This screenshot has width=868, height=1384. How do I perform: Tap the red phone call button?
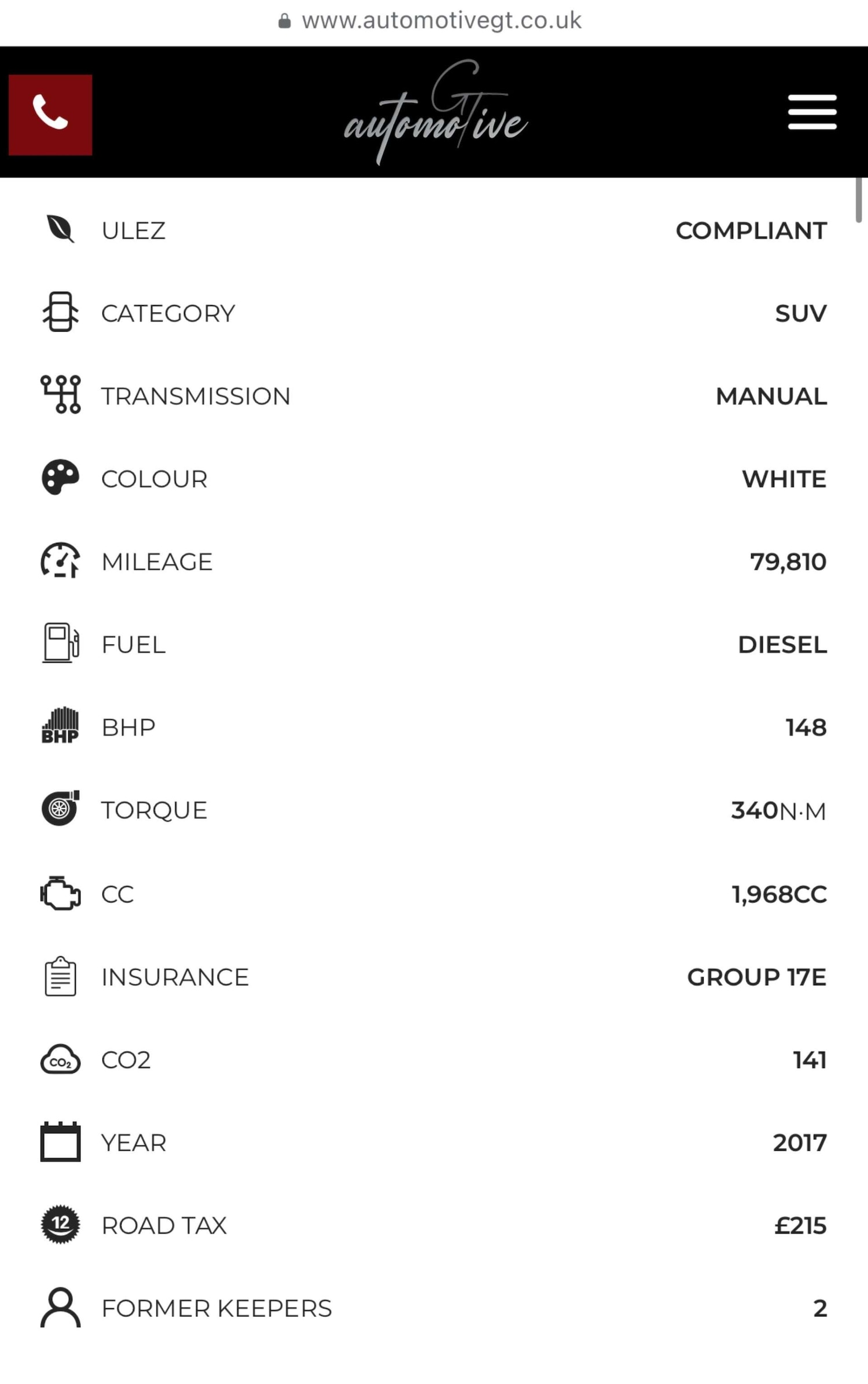[50, 115]
